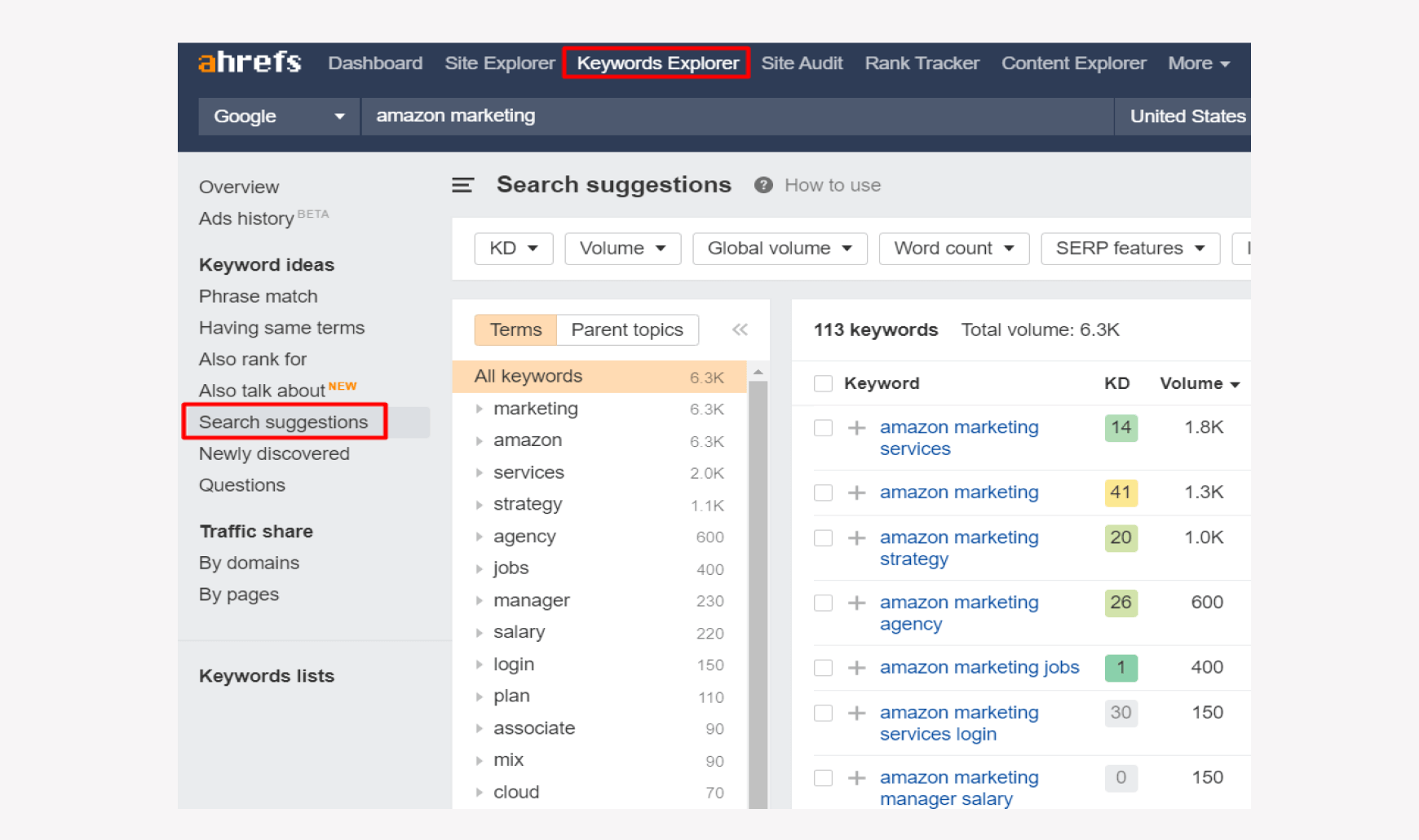
Task: Open the Volume filter dropdown
Action: (x=623, y=248)
